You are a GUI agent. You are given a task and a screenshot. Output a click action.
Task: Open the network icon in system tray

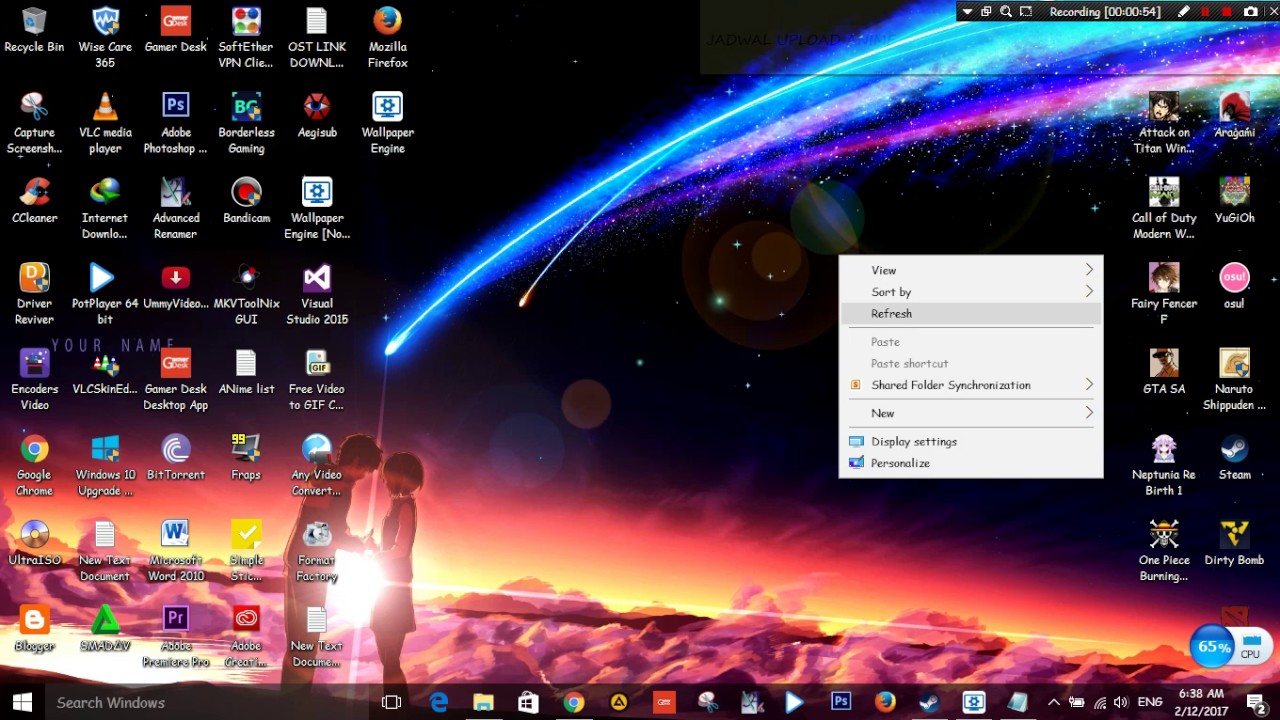coord(1100,702)
